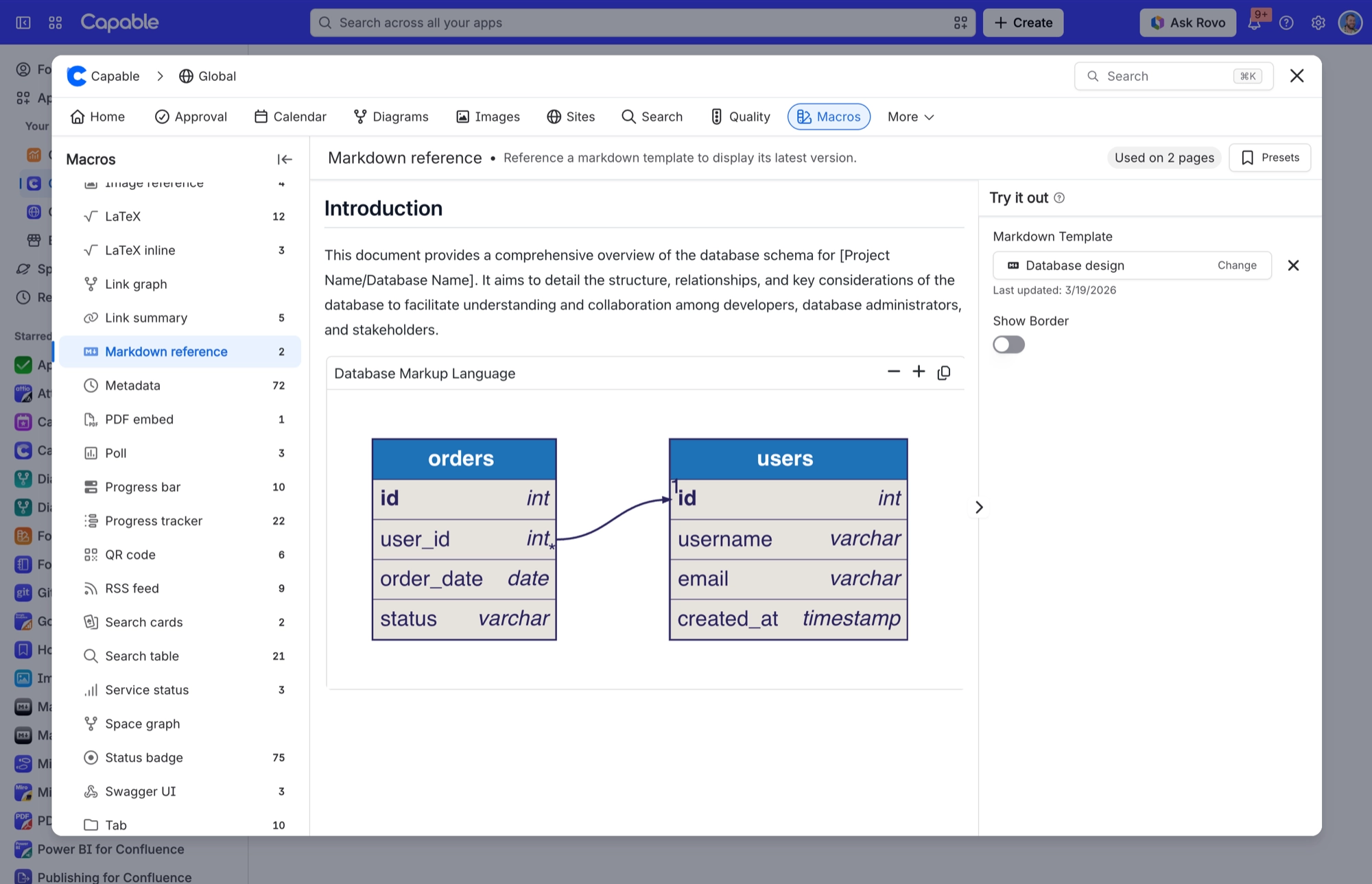Viewport: 1372px width, 884px height.
Task: Collapse the Macros sidebar panel
Action: tap(285, 159)
